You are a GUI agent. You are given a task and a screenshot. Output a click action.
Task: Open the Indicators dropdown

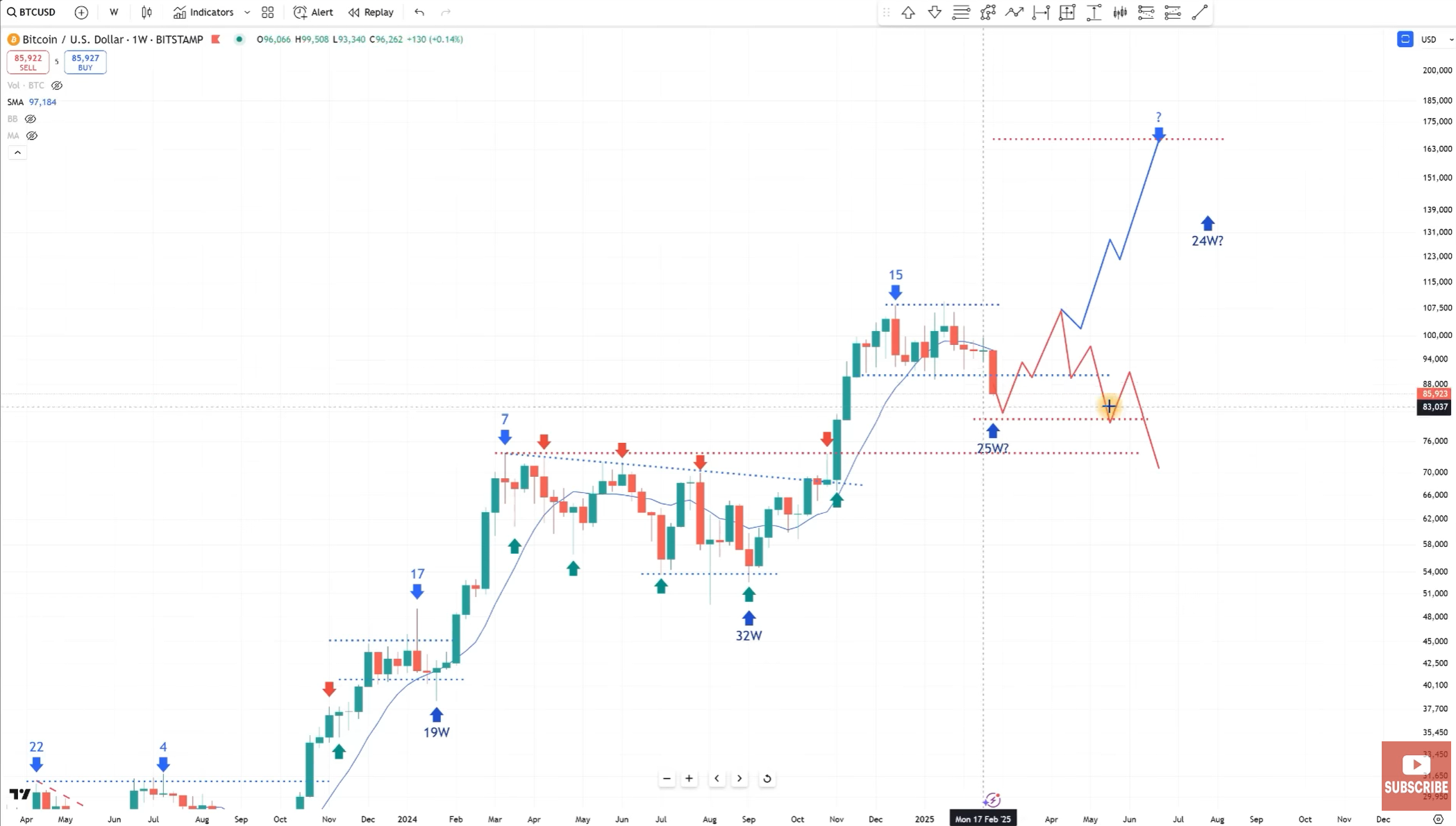click(x=205, y=12)
